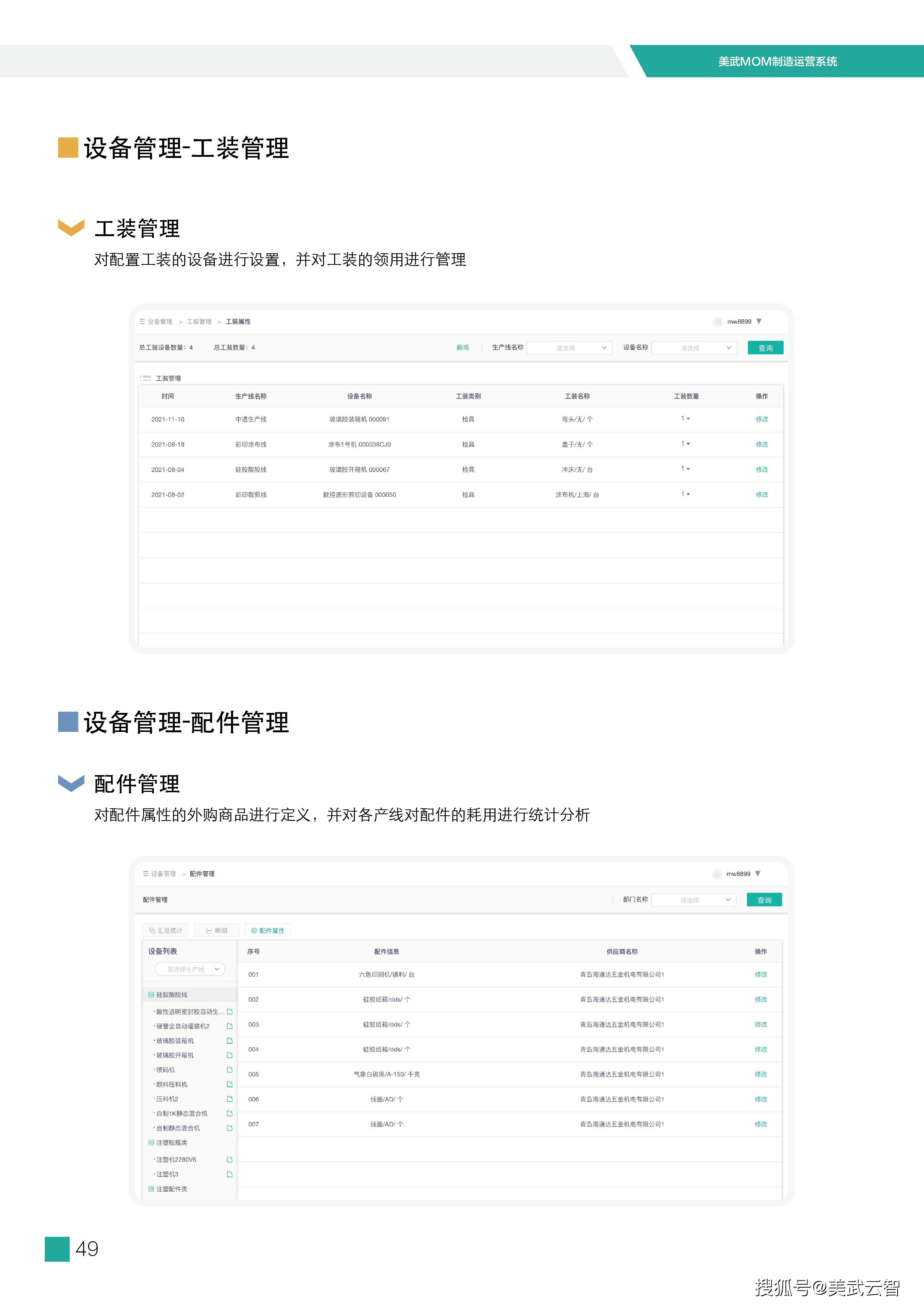Switch to the 汇总统计 tab
The image size is (924, 1307).
click(x=166, y=931)
